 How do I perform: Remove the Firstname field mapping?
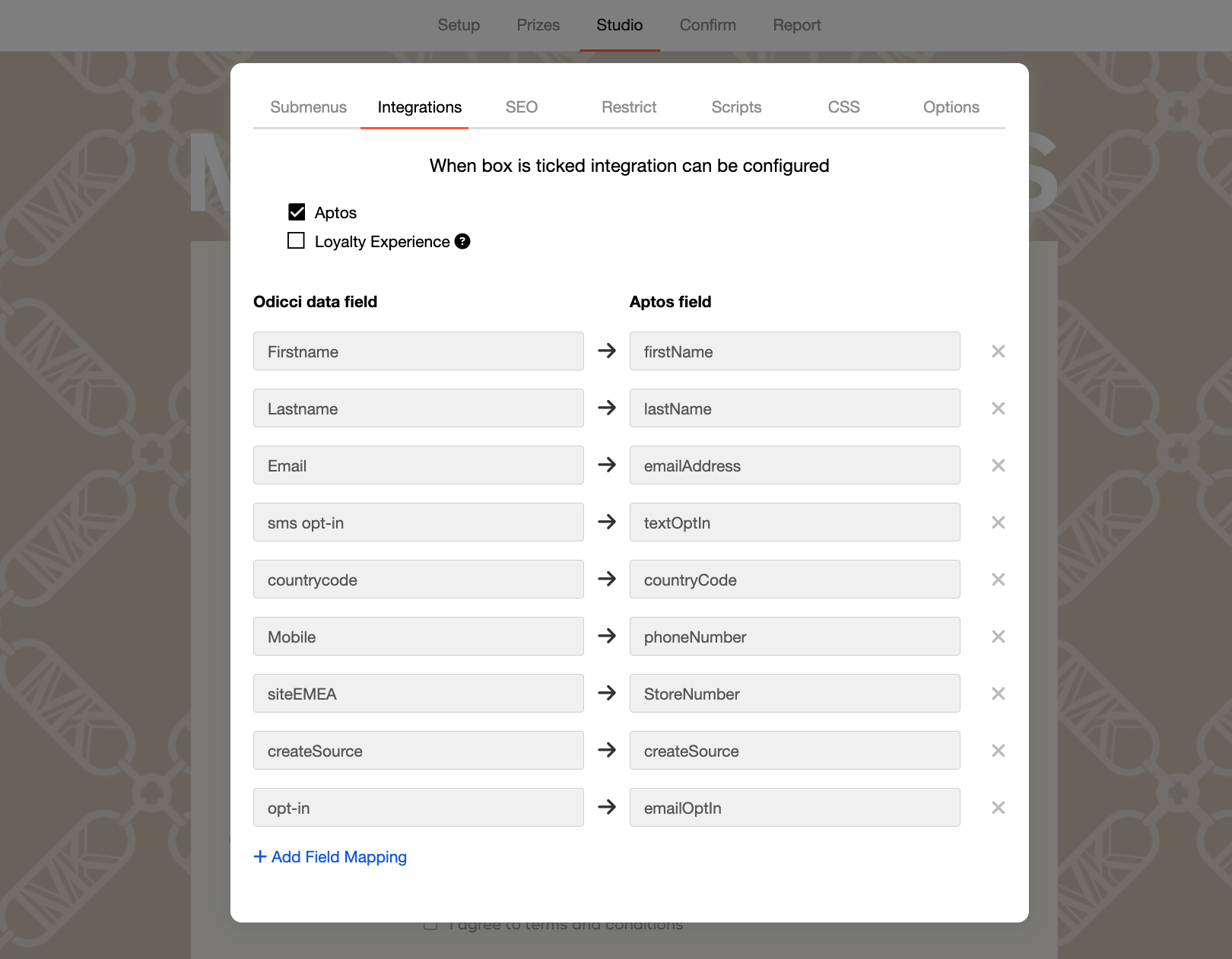pos(999,351)
